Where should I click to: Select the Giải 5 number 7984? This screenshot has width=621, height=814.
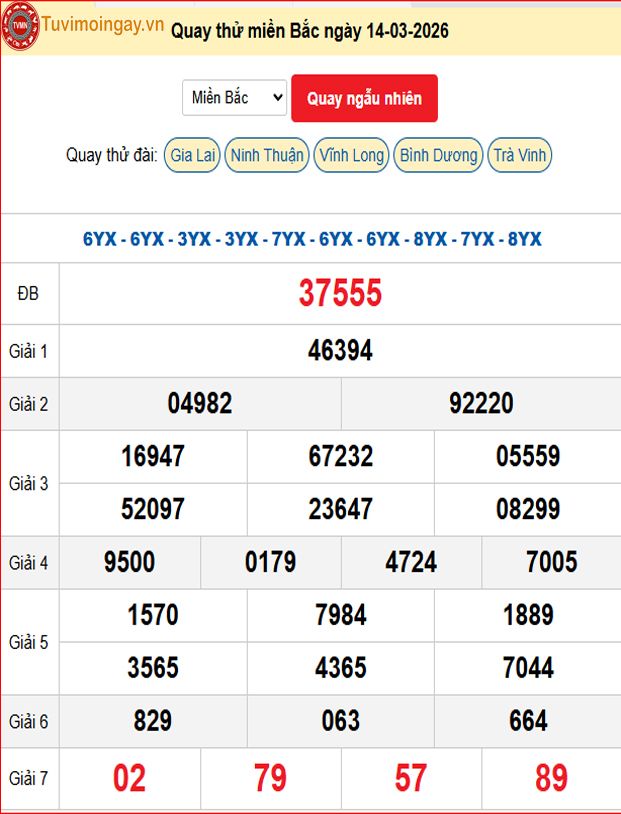(340, 615)
